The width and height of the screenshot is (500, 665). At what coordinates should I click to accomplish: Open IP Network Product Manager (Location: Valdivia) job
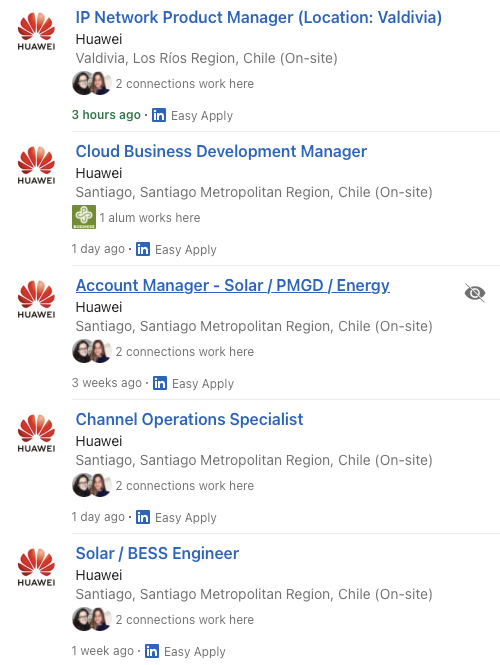(259, 17)
